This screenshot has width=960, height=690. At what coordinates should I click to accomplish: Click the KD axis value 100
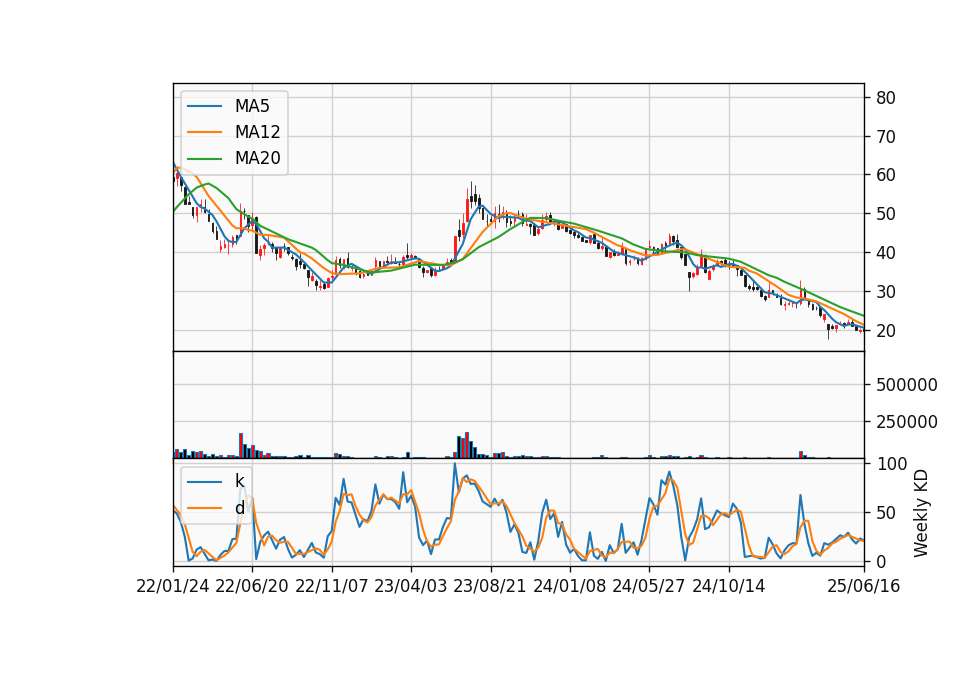(891, 463)
